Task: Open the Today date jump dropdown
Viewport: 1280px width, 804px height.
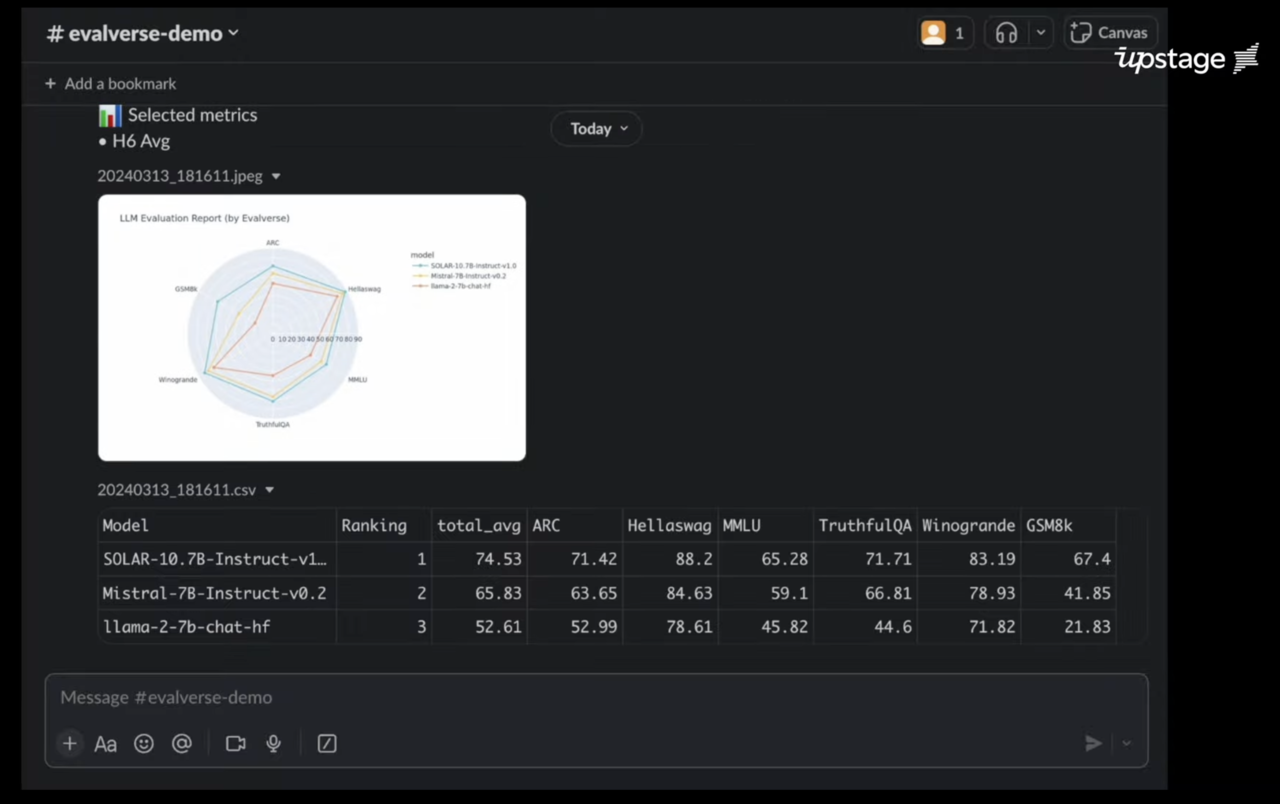Action: (596, 128)
